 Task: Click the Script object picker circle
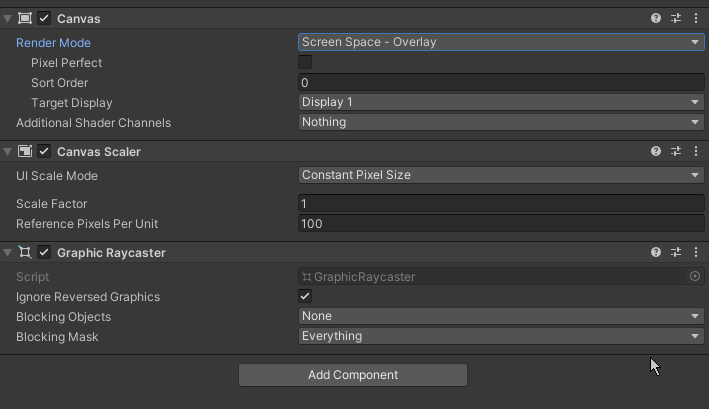tap(695, 276)
